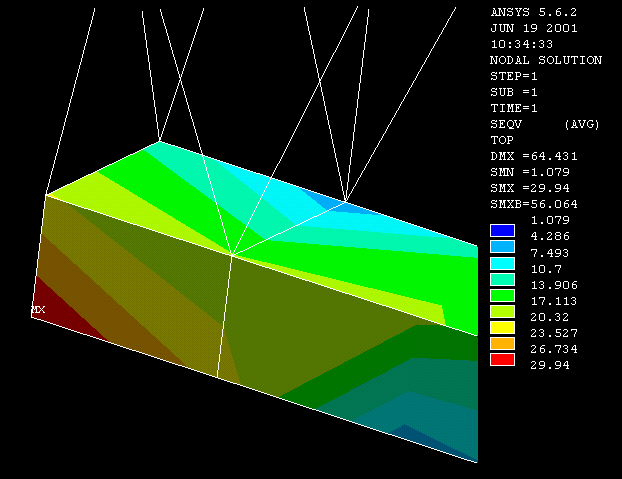Select the cyan legend color swatch
The width and height of the screenshot is (622, 479).
tap(502, 262)
